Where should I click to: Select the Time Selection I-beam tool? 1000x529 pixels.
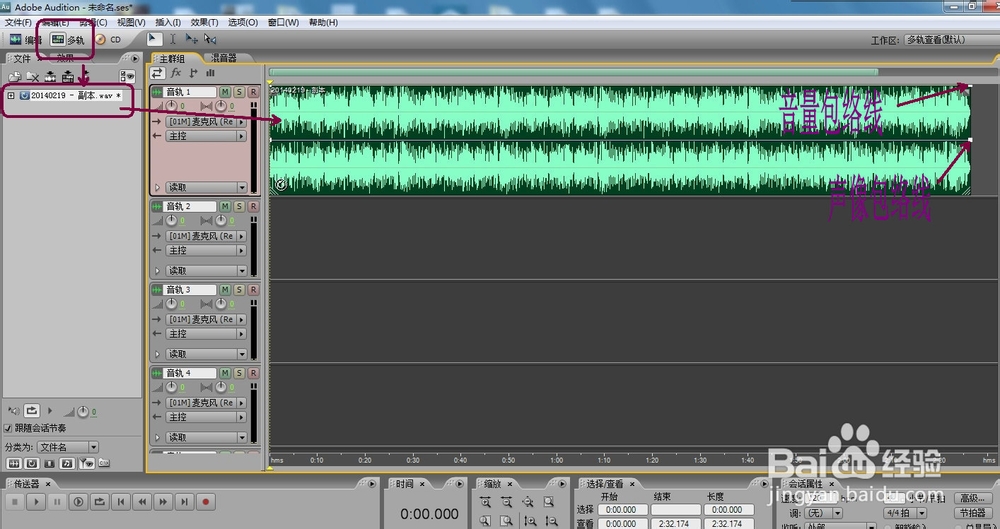[x=172, y=39]
